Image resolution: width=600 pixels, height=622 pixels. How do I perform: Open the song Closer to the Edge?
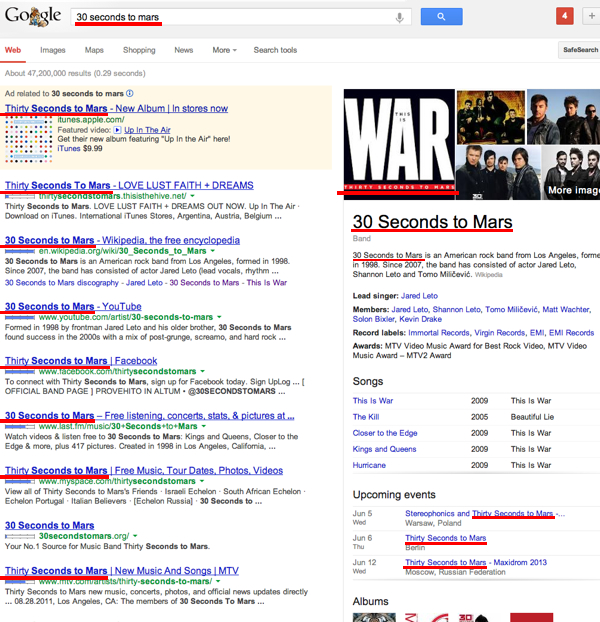pos(385,433)
